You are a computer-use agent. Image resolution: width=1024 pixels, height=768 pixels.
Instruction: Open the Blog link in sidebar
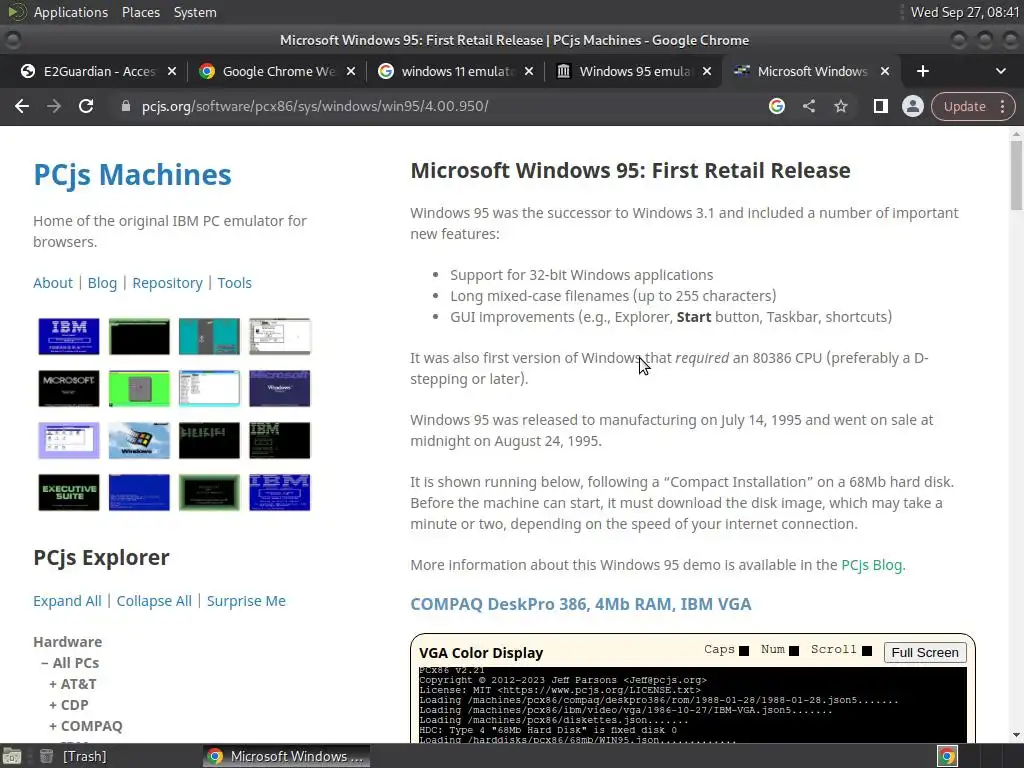(x=103, y=283)
